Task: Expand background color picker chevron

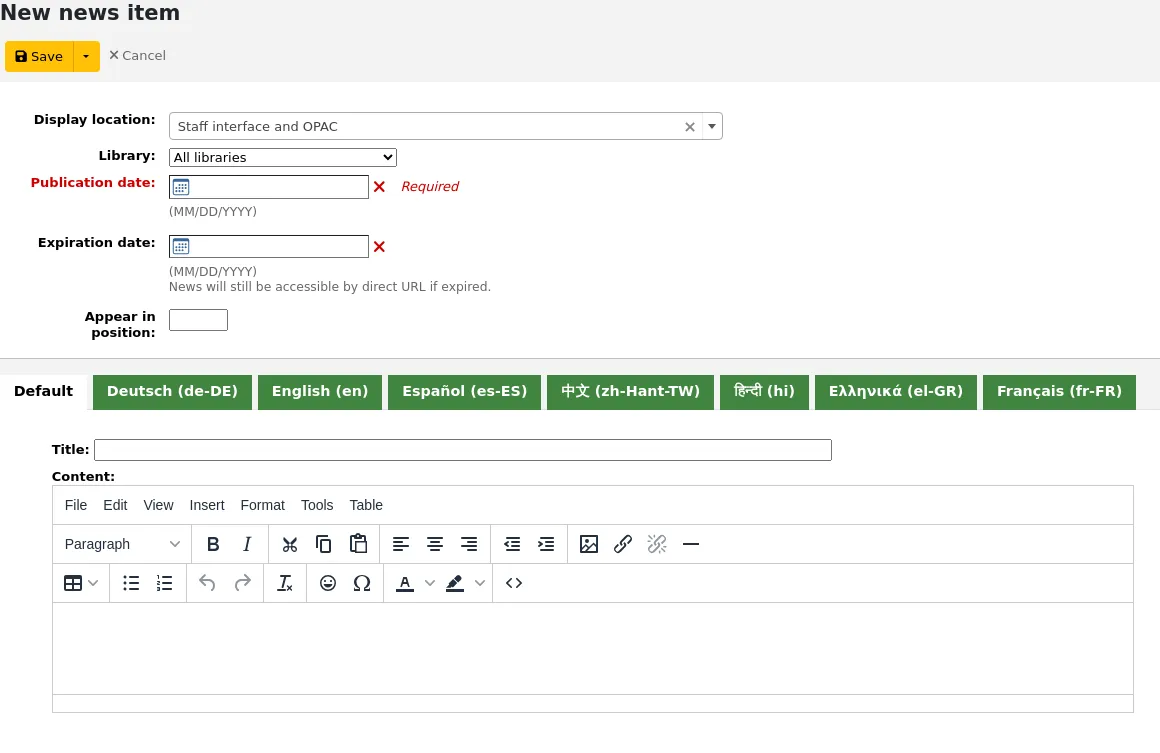Action: (480, 584)
